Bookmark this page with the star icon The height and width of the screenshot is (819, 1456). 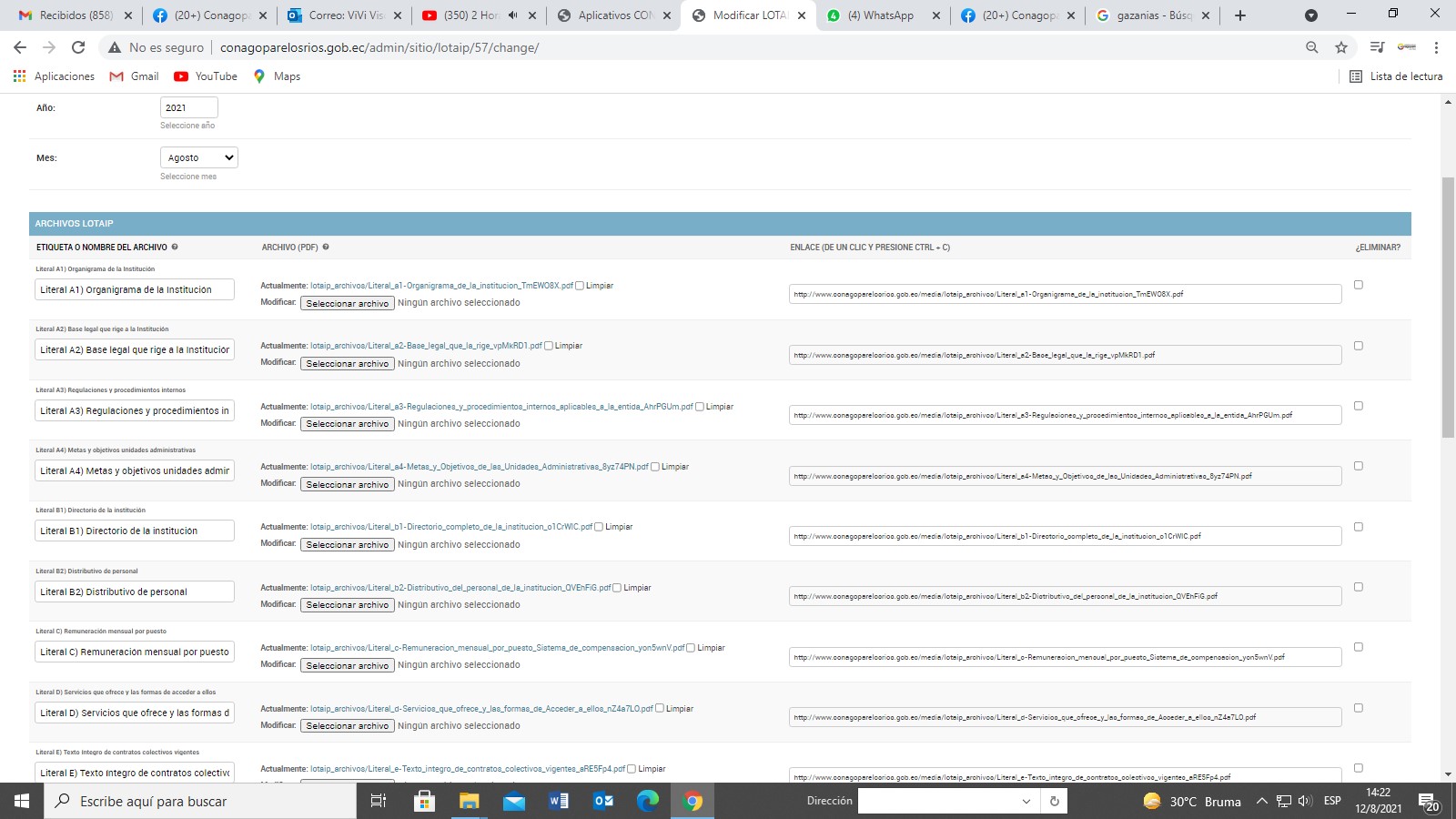(1341, 47)
